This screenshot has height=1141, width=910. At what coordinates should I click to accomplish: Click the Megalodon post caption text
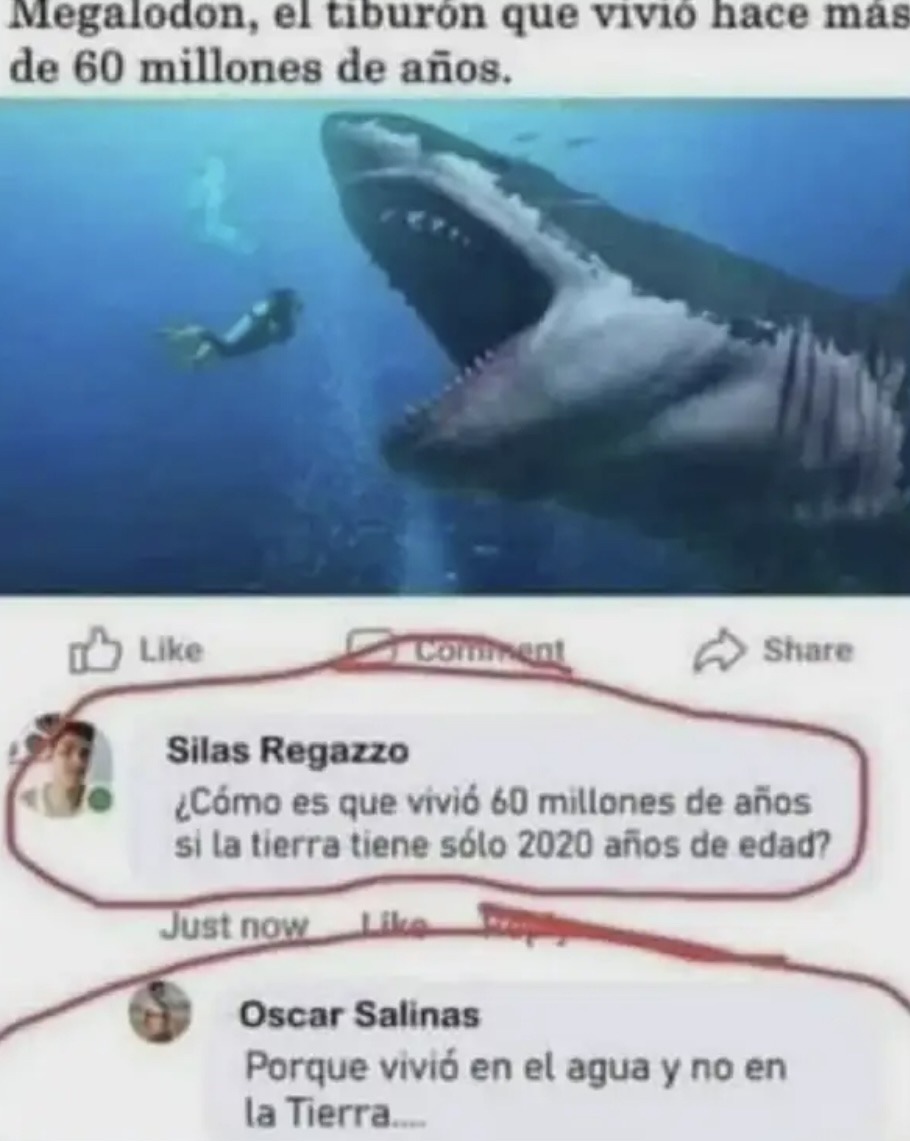pos(455,42)
